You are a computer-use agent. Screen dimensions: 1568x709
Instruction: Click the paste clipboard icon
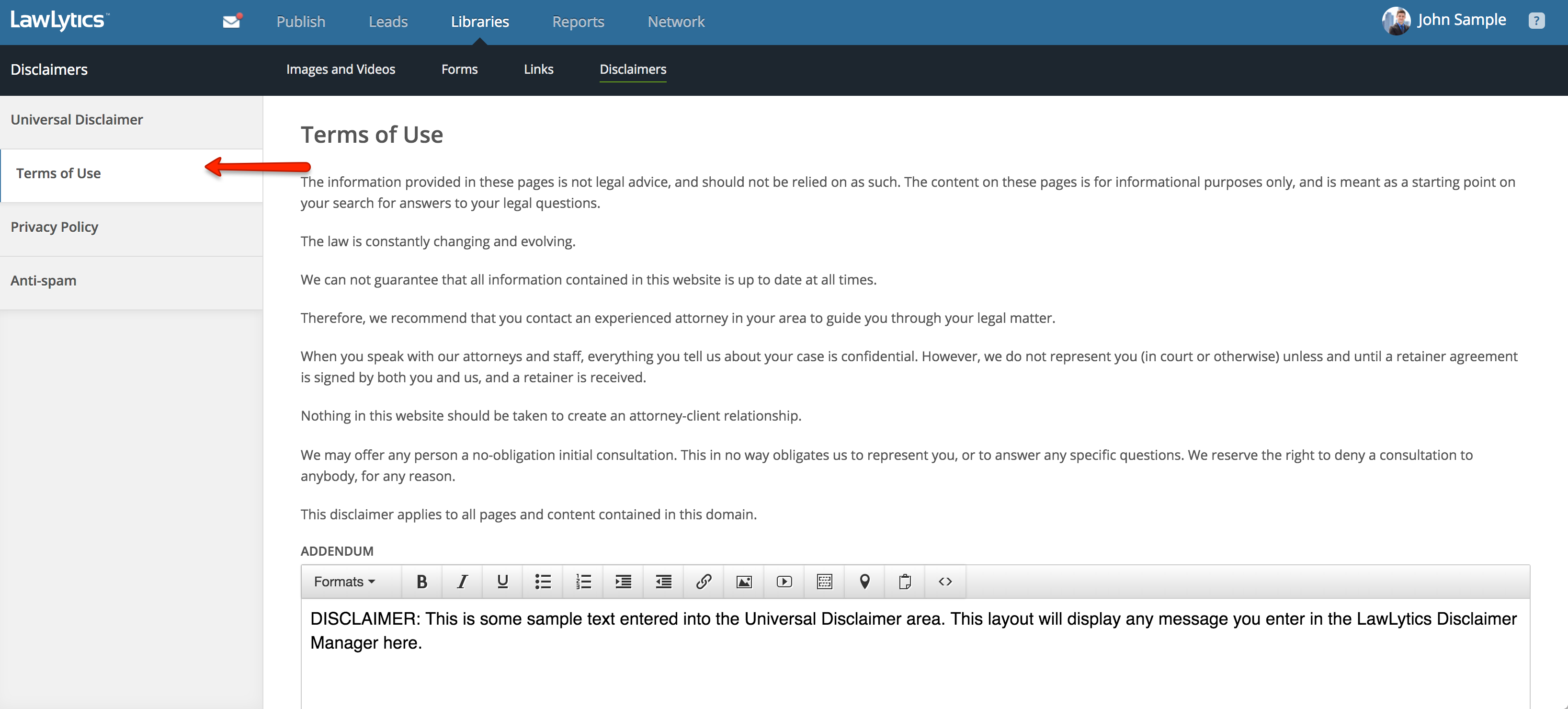905,582
